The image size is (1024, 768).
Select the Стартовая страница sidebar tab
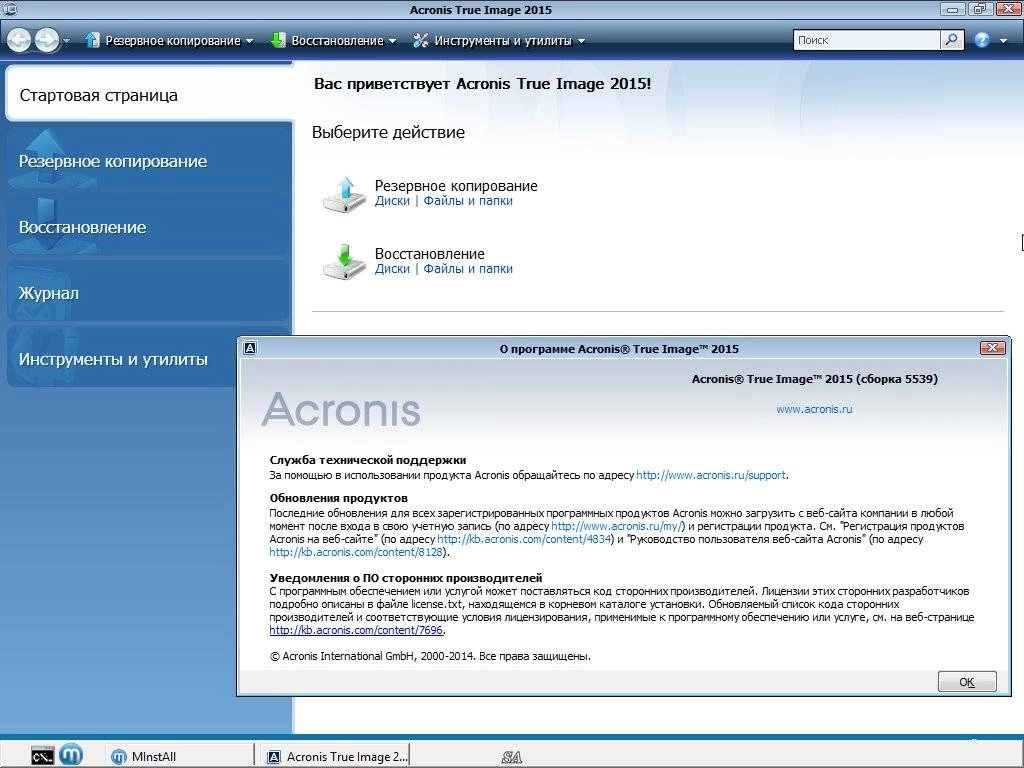coord(149,95)
